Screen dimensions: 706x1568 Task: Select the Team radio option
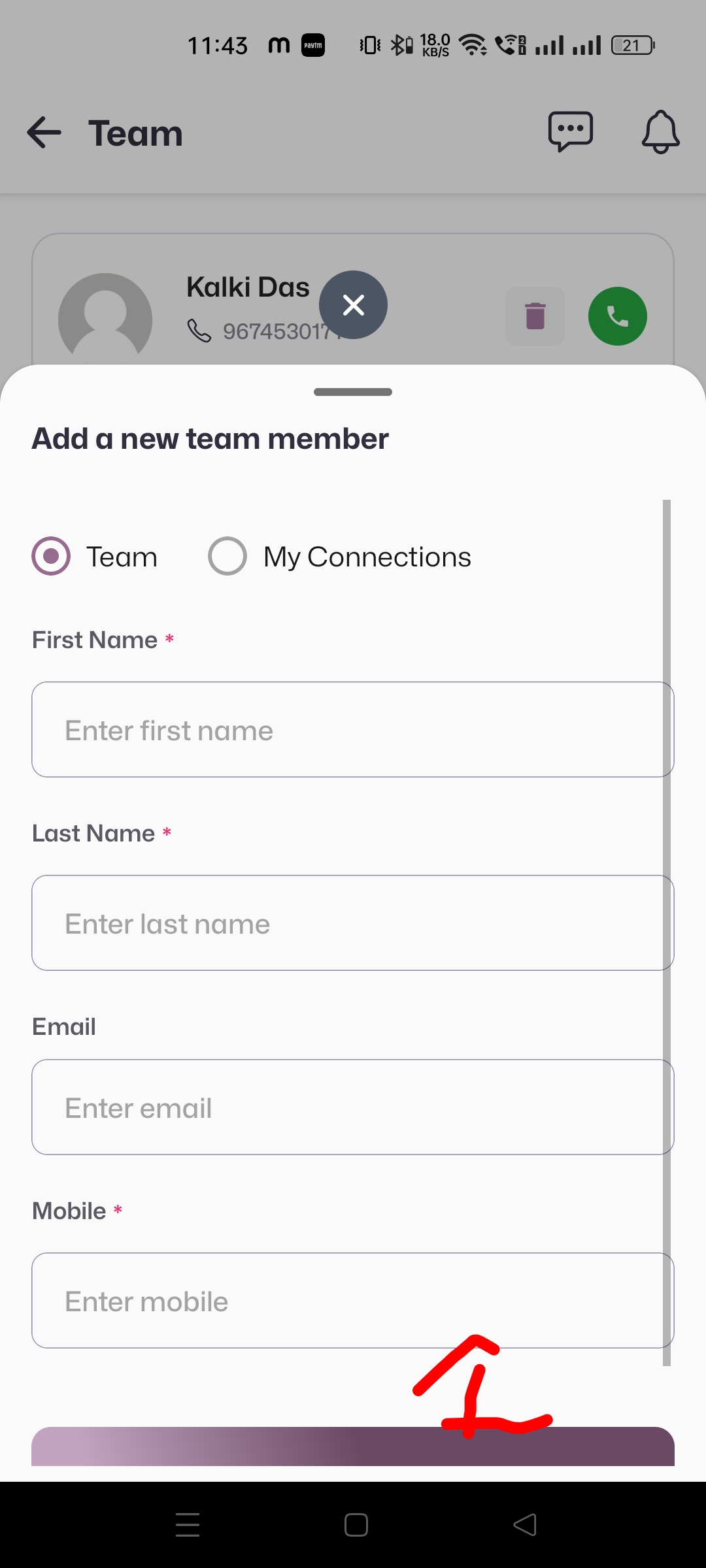pyautogui.click(x=51, y=556)
